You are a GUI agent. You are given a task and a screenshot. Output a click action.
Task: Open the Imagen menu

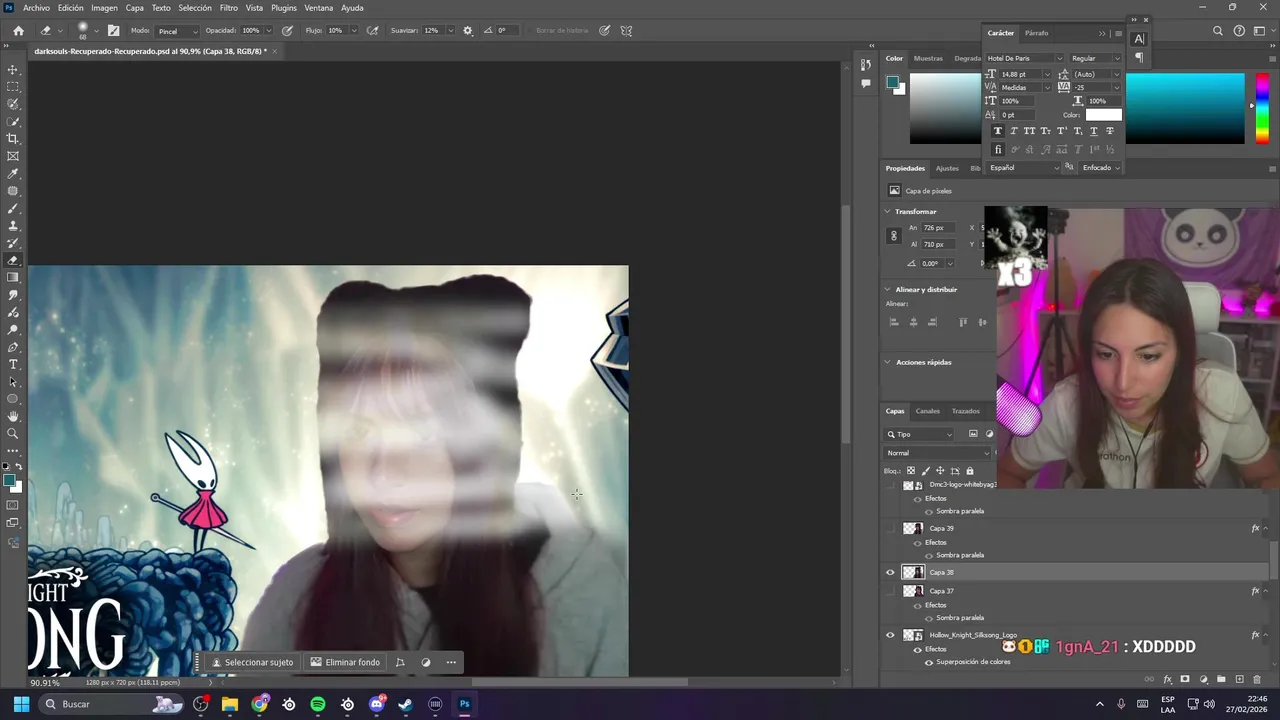[x=104, y=8]
